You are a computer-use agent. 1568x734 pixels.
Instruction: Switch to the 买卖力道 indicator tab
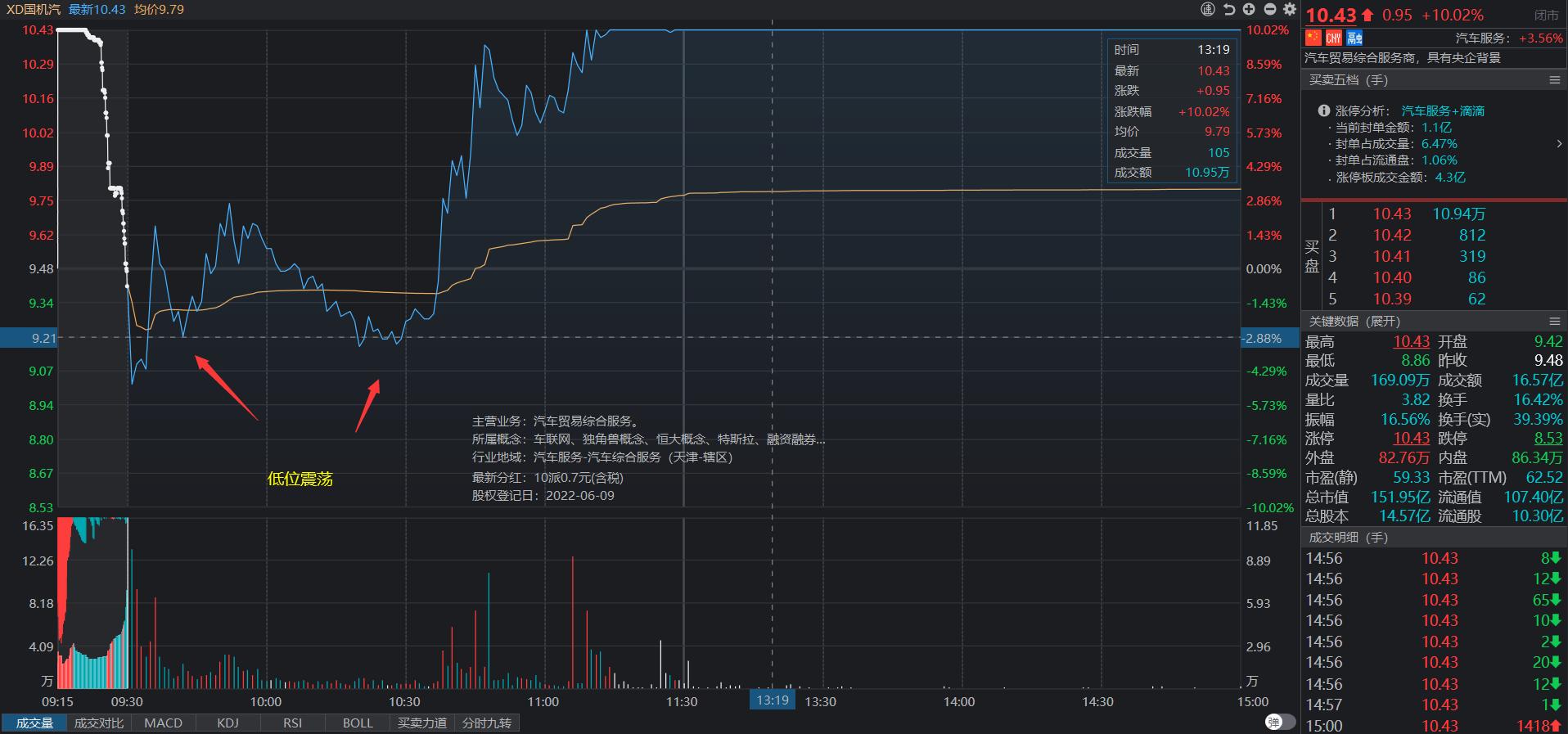click(x=422, y=723)
